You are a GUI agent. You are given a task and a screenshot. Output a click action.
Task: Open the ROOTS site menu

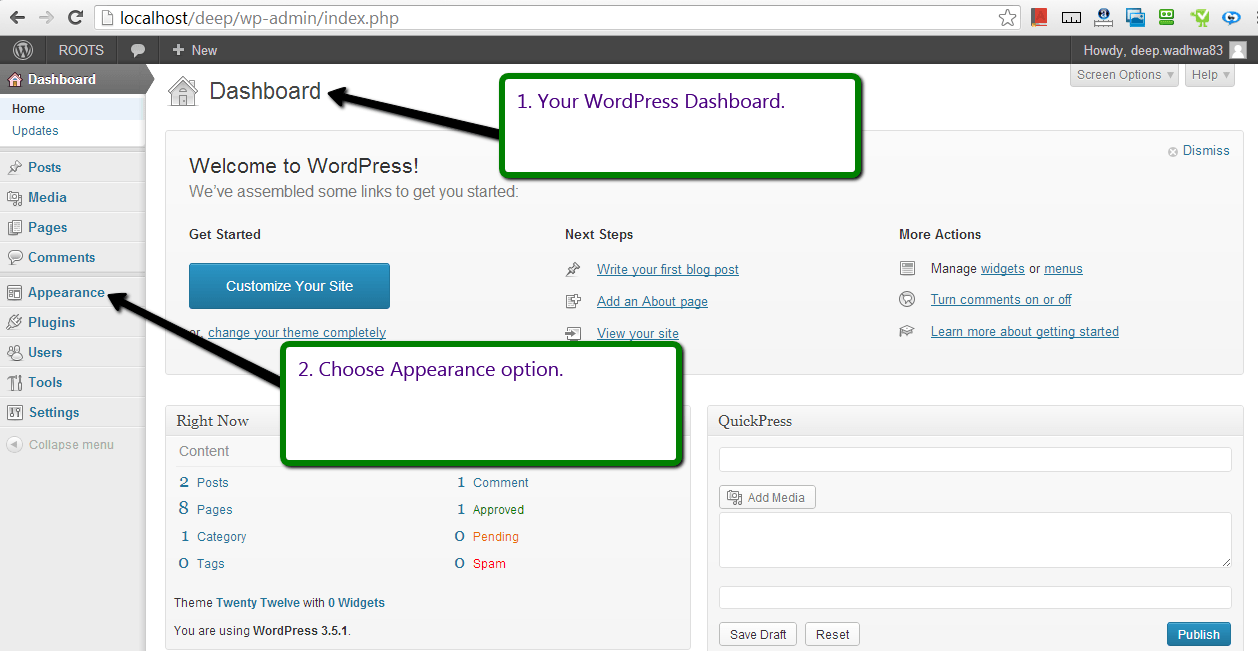coord(81,50)
